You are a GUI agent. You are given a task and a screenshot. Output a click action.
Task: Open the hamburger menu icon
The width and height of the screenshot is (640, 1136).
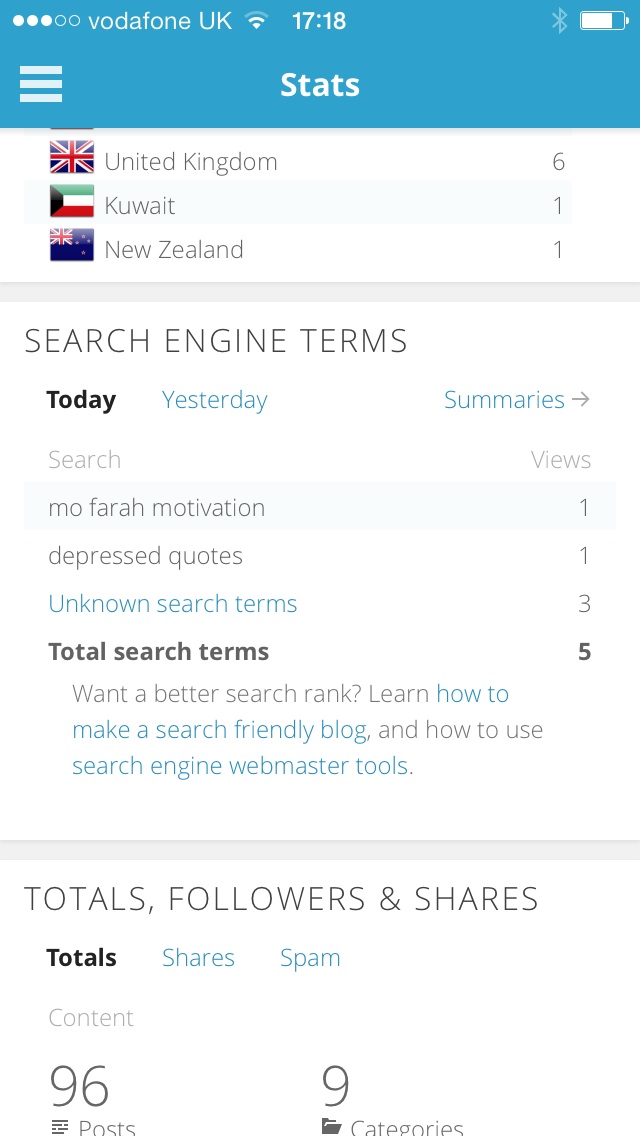coord(41,84)
